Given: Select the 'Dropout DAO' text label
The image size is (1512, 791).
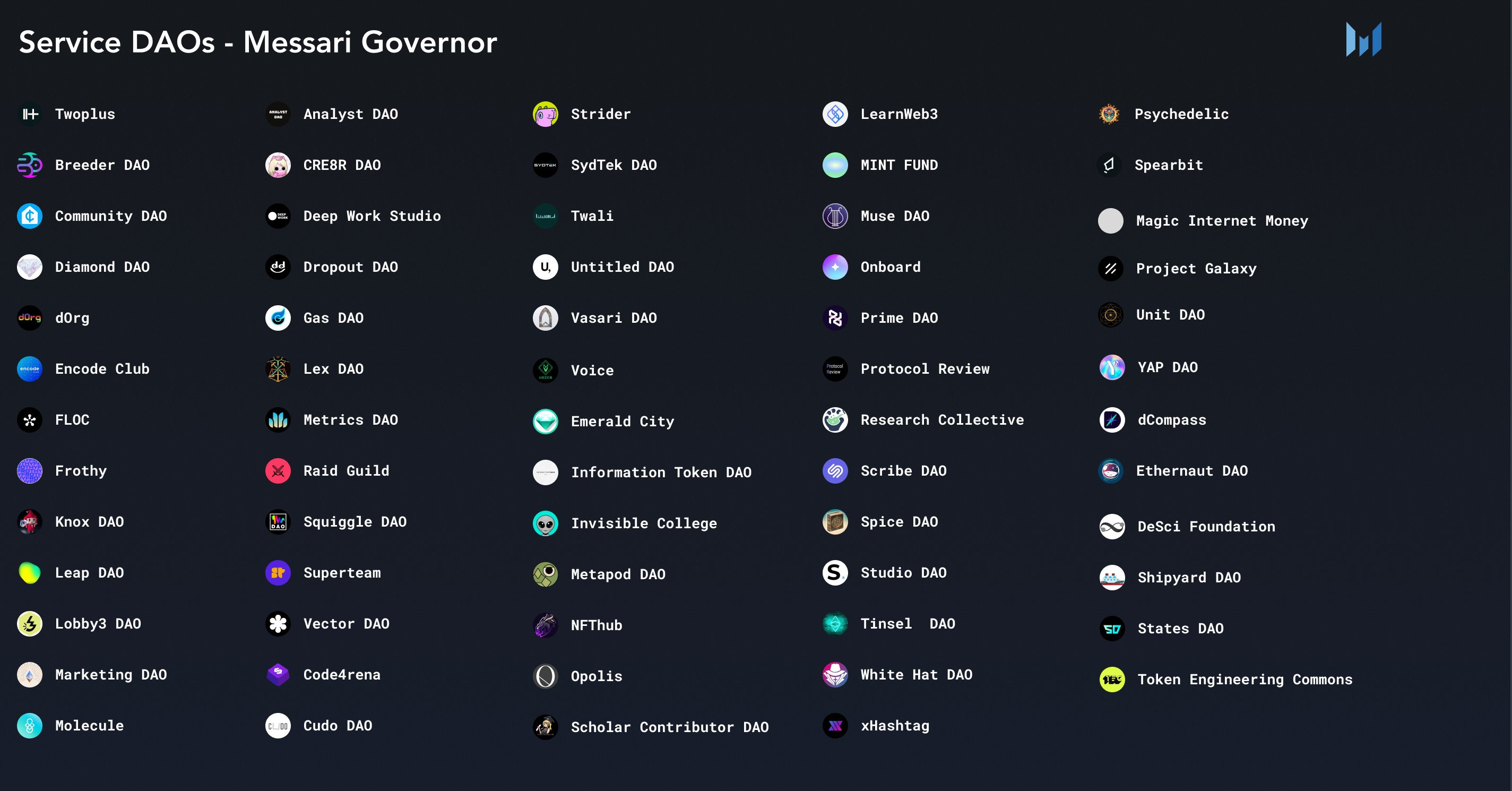Looking at the screenshot, I should [x=350, y=267].
